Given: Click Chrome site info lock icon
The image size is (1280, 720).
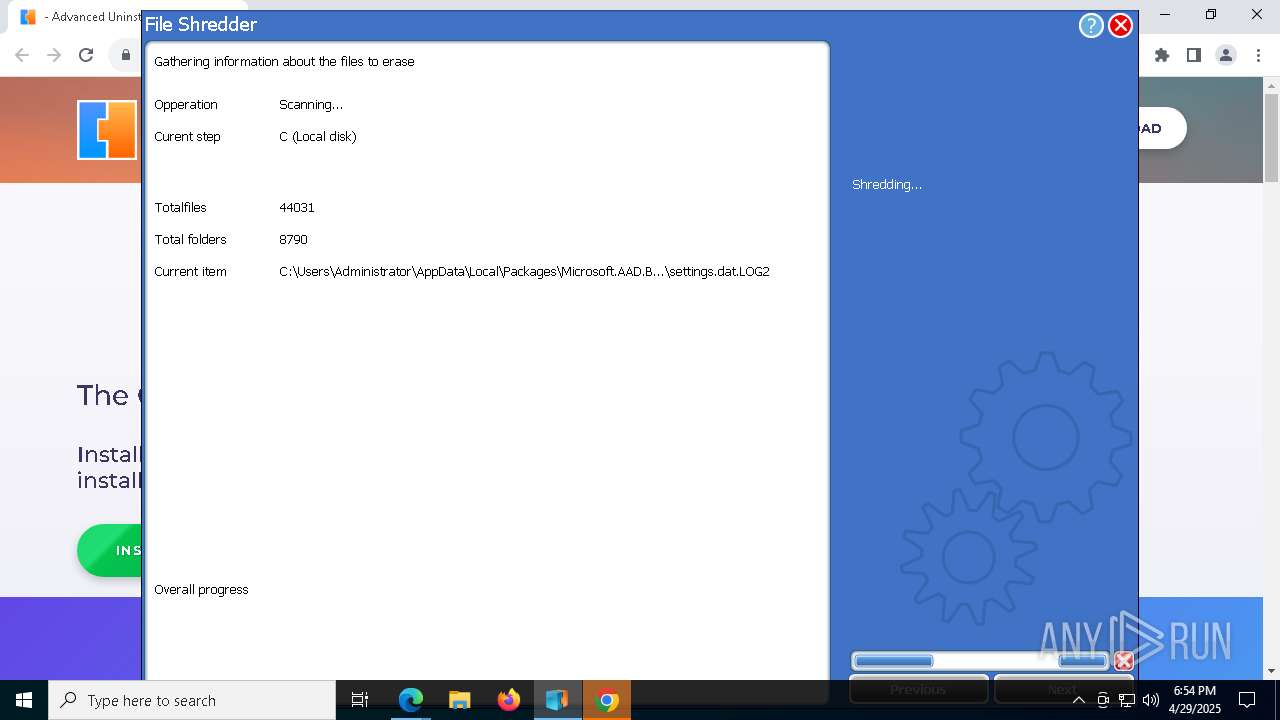Looking at the screenshot, I should click(125, 55).
